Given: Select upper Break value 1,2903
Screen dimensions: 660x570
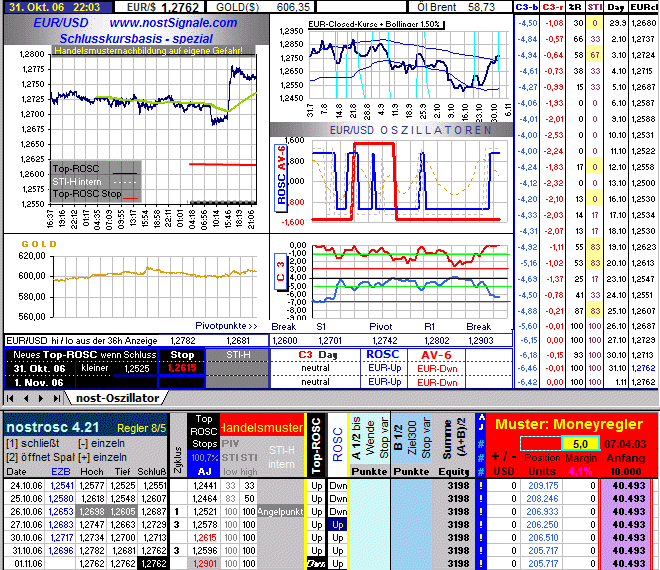Looking at the screenshot, I should (x=481, y=341).
